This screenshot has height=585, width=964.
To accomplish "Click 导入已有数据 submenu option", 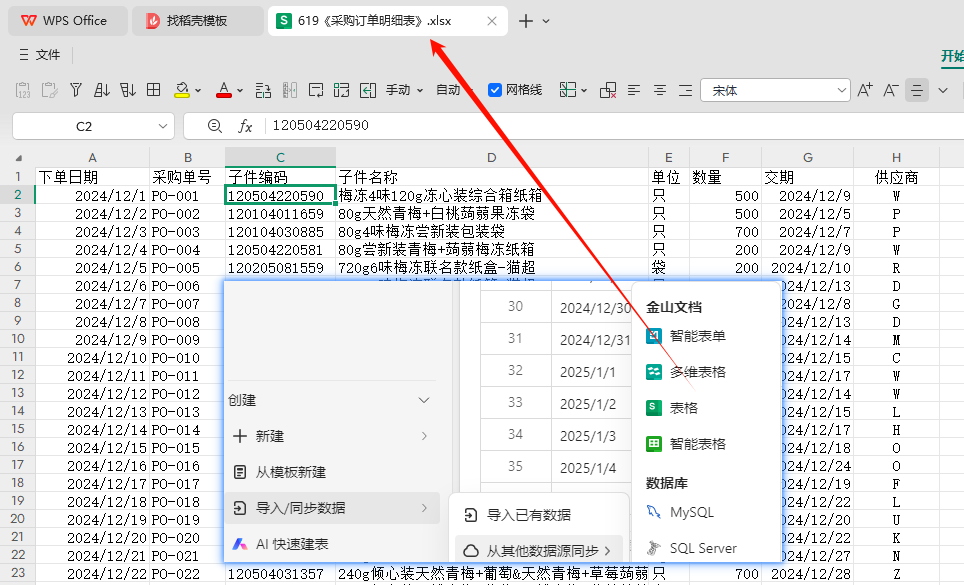I will [x=539, y=515].
